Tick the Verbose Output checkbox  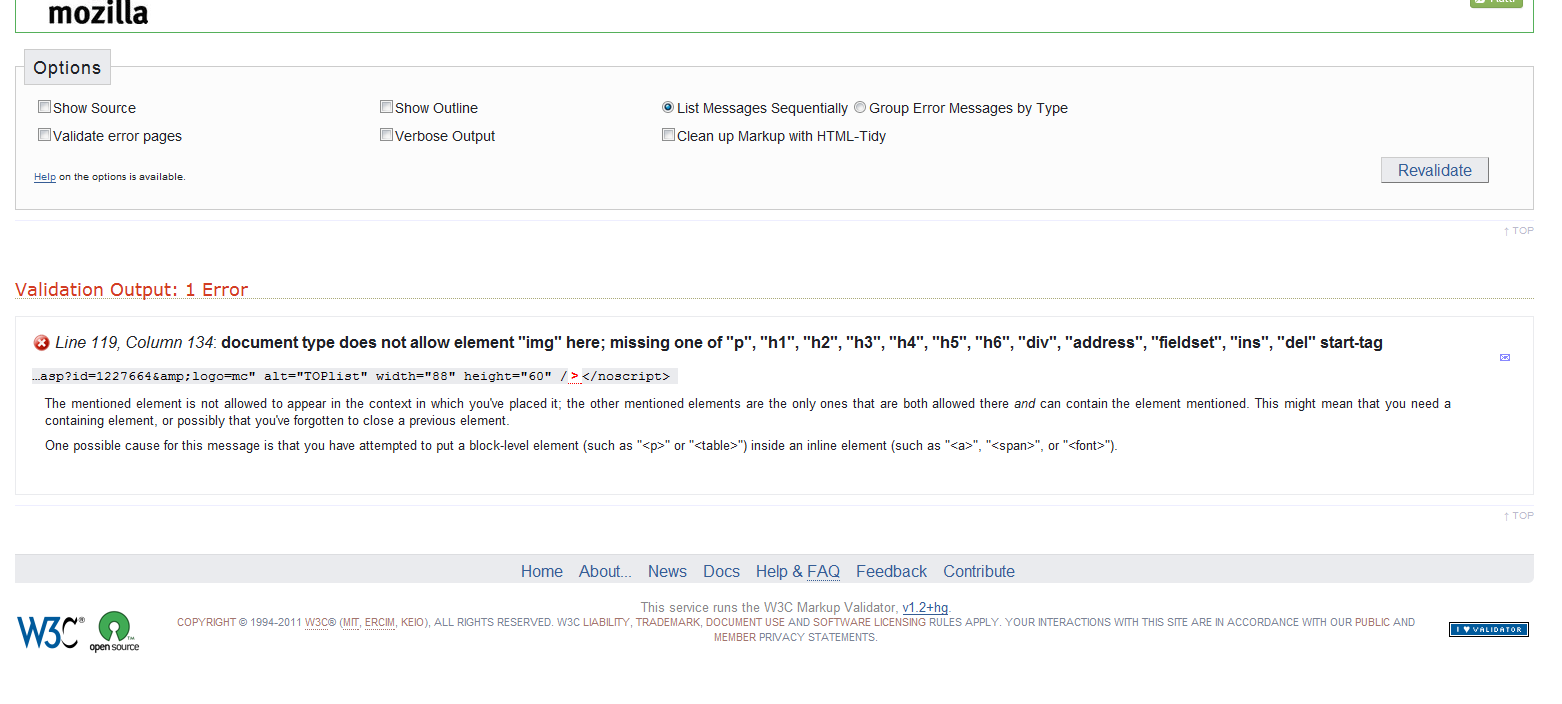click(387, 135)
